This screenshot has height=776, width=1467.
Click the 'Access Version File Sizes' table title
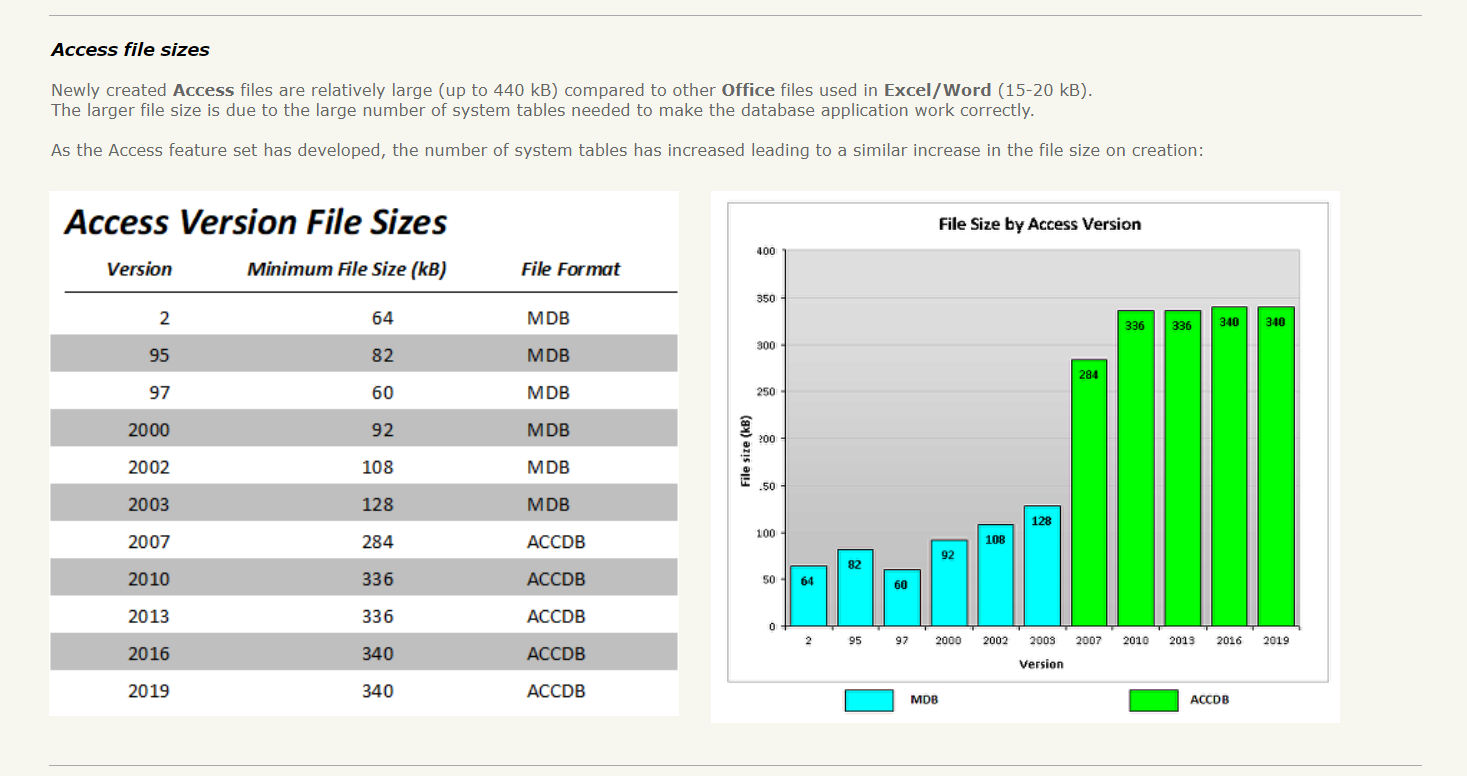pos(256,222)
